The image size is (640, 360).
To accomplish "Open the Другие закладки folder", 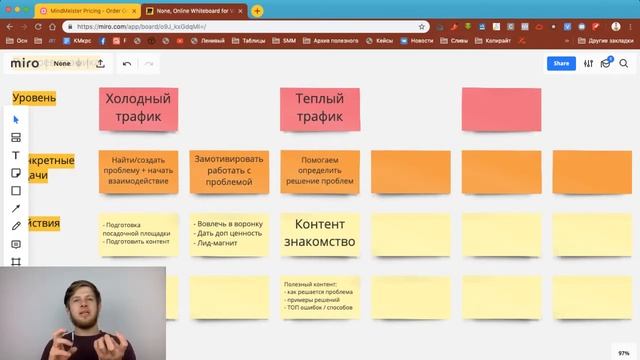I will (606, 41).
